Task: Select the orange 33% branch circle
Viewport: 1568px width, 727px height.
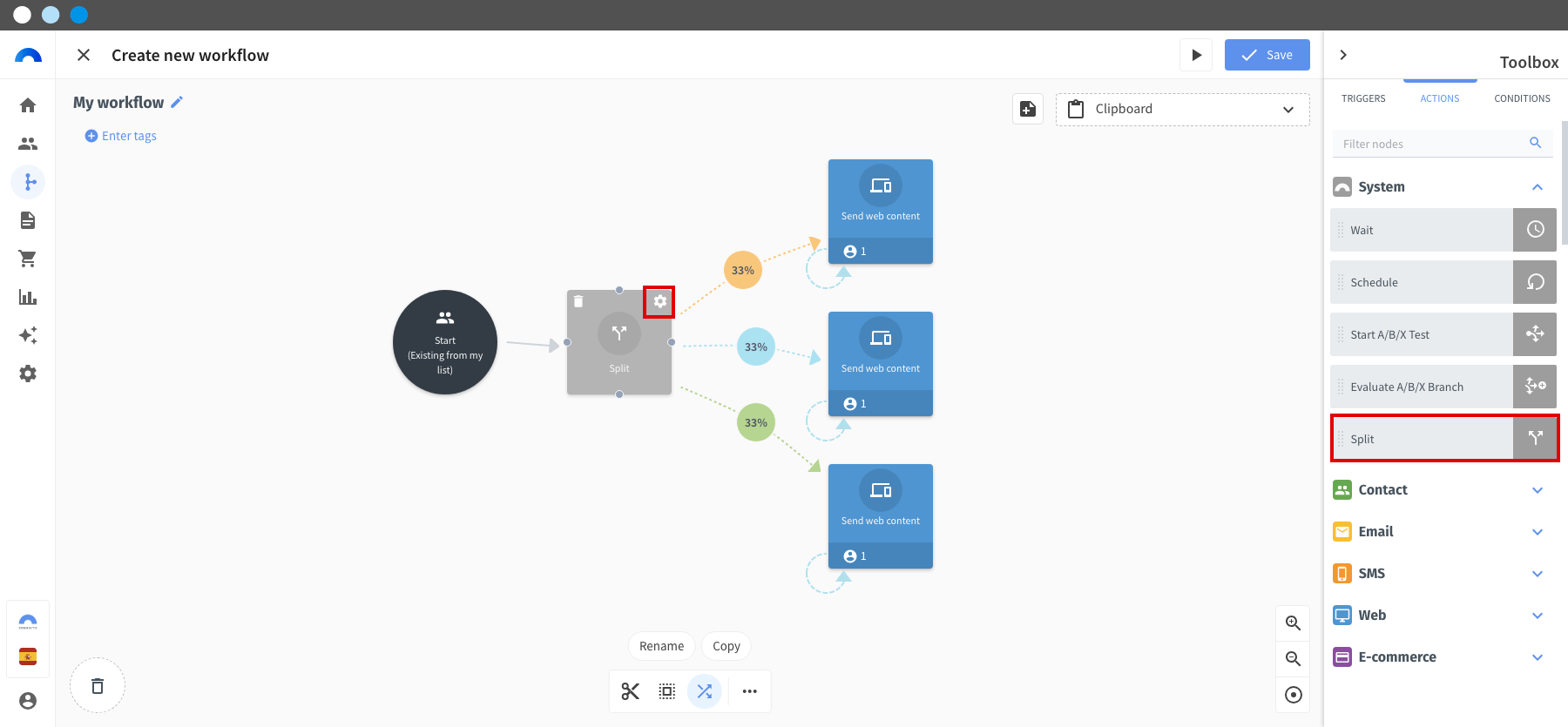Action: click(x=742, y=270)
